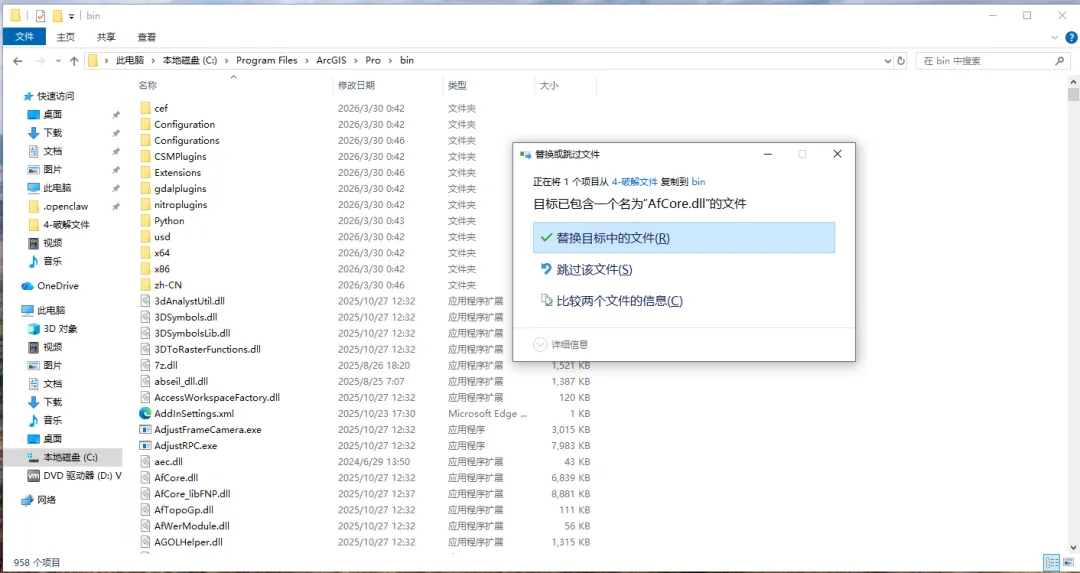The image size is (1080, 573).
Task: Click the properties quick access toolbar icon
Action: [41, 15]
